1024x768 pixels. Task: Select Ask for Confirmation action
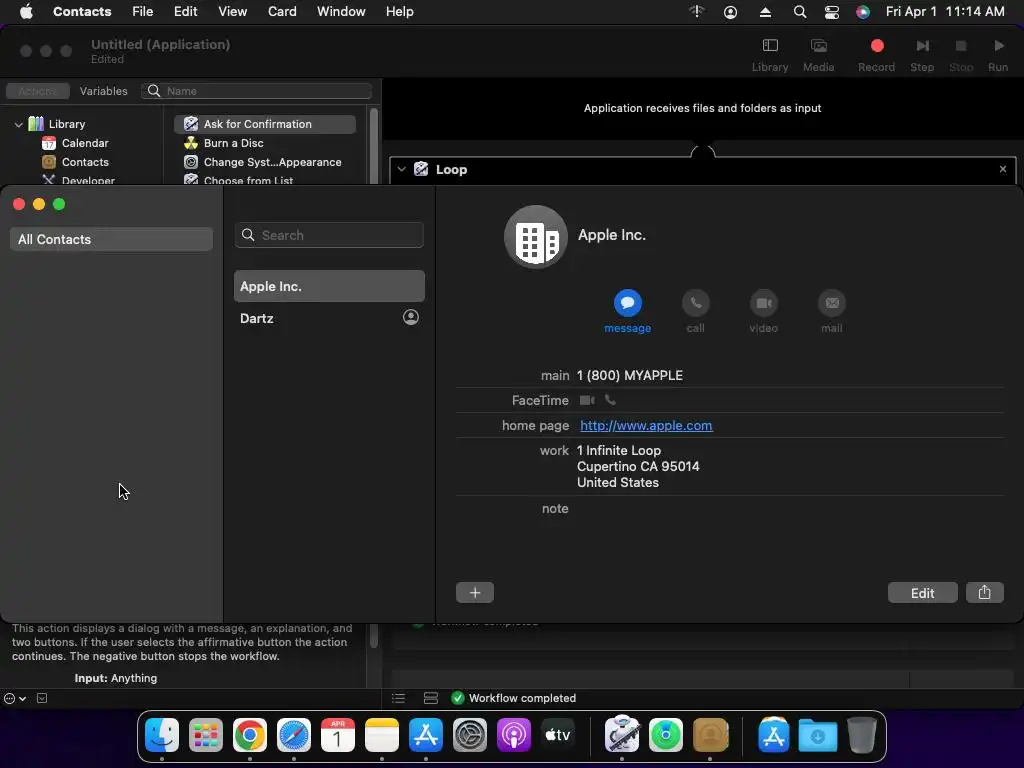pyautogui.click(x=265, y=124)
